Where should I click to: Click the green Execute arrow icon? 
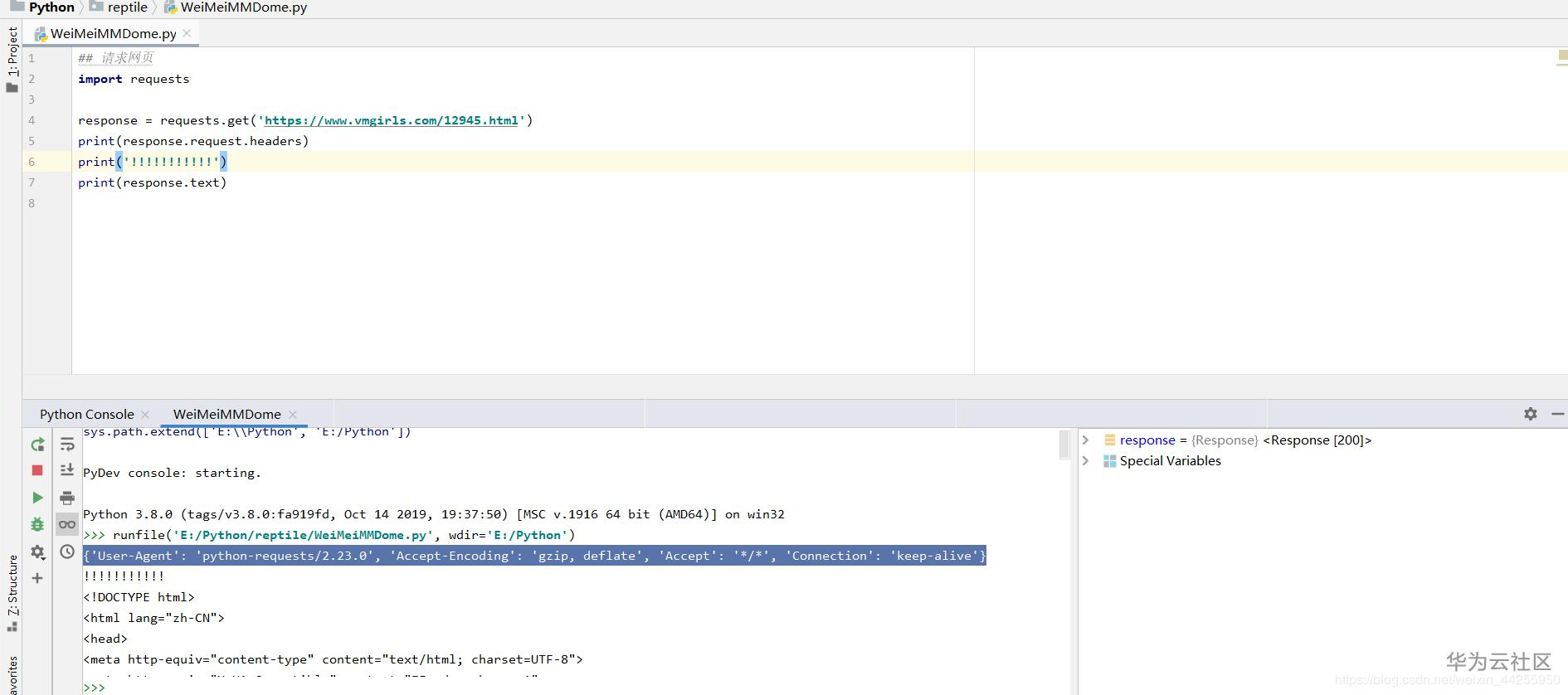[x=37, y=498]
